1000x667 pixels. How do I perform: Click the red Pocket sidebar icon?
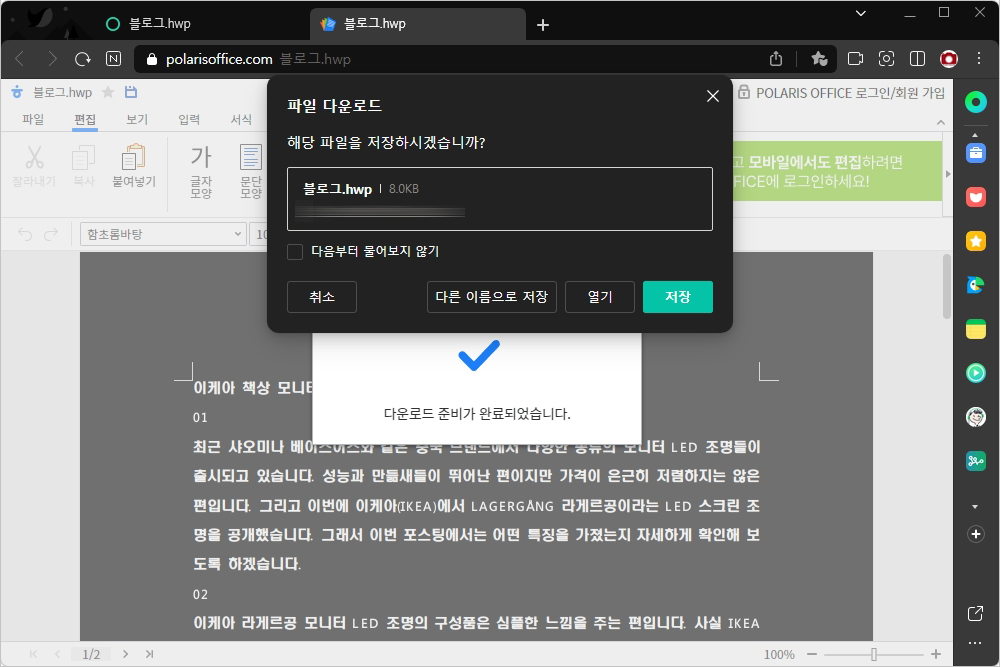(976, 197)
